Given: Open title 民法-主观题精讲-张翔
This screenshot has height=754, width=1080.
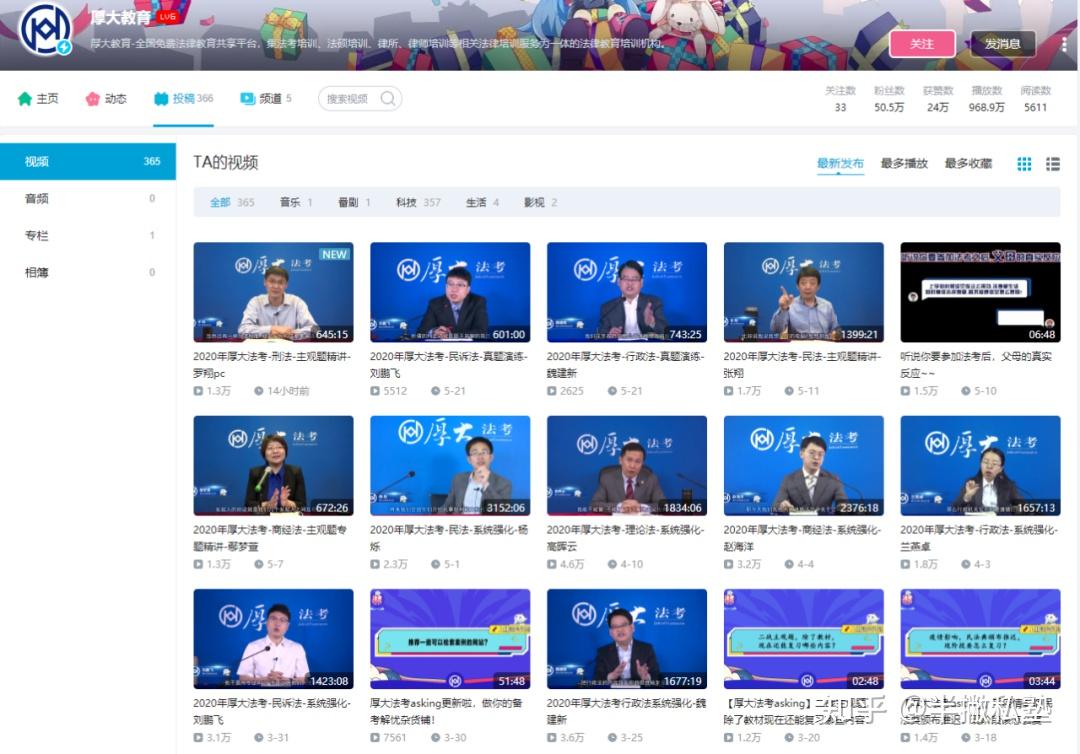Looking at the screenshot, I should pyautogui.click(x=802, y=364).
